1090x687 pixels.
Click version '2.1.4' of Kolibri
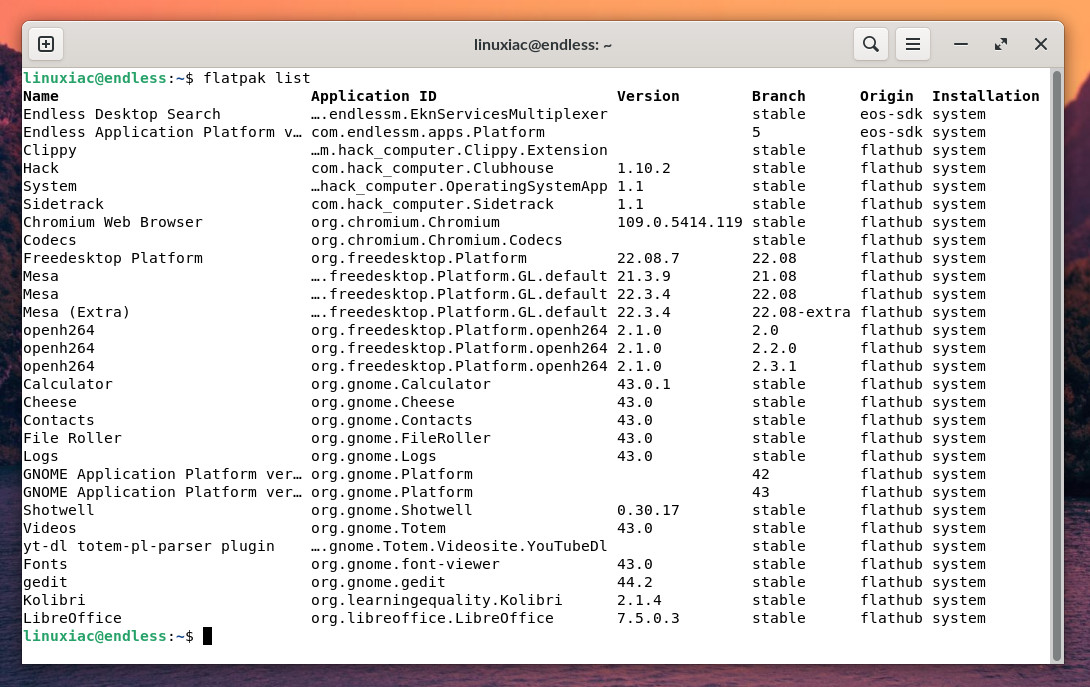639,601
